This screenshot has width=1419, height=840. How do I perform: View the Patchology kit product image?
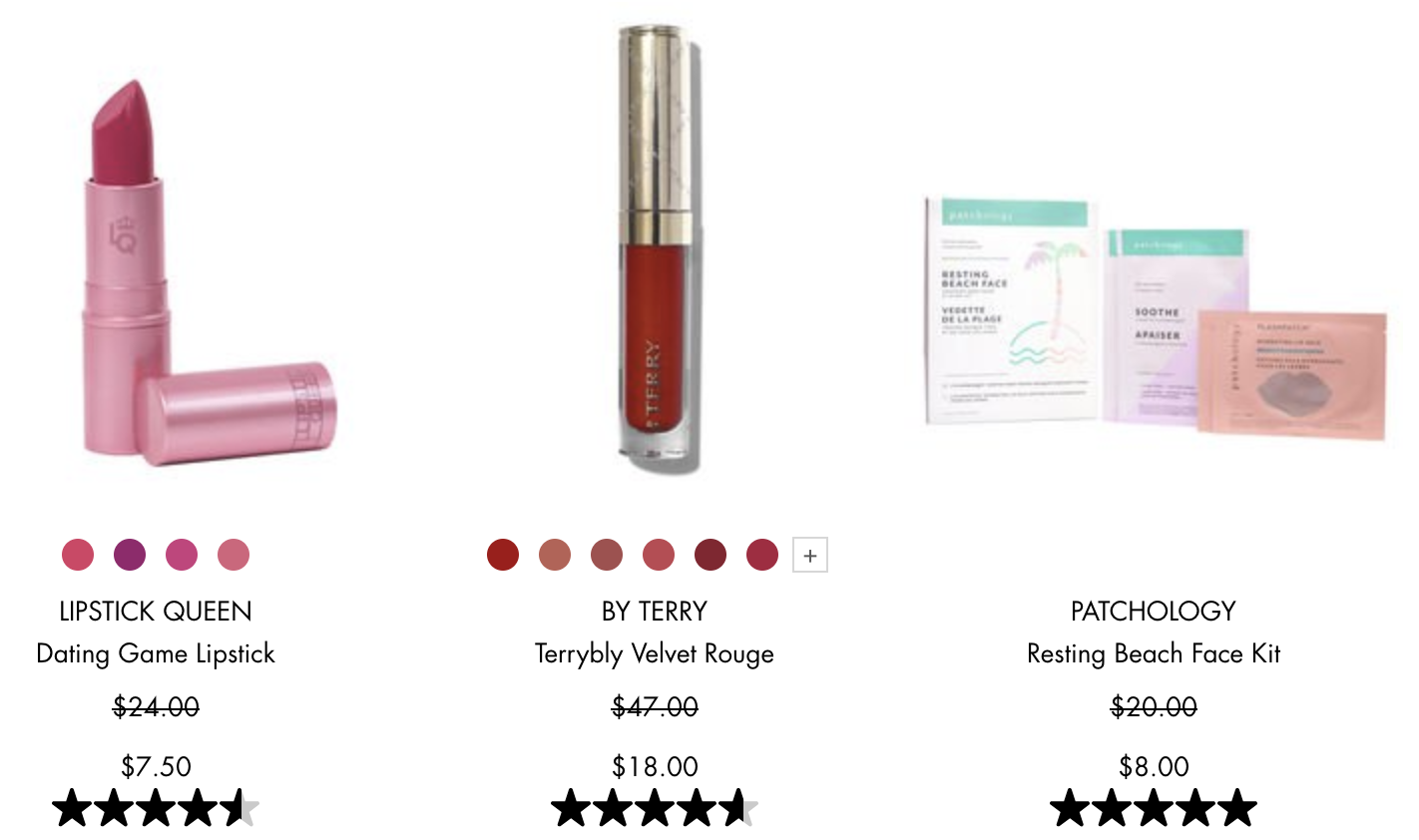coord(1155,316)
